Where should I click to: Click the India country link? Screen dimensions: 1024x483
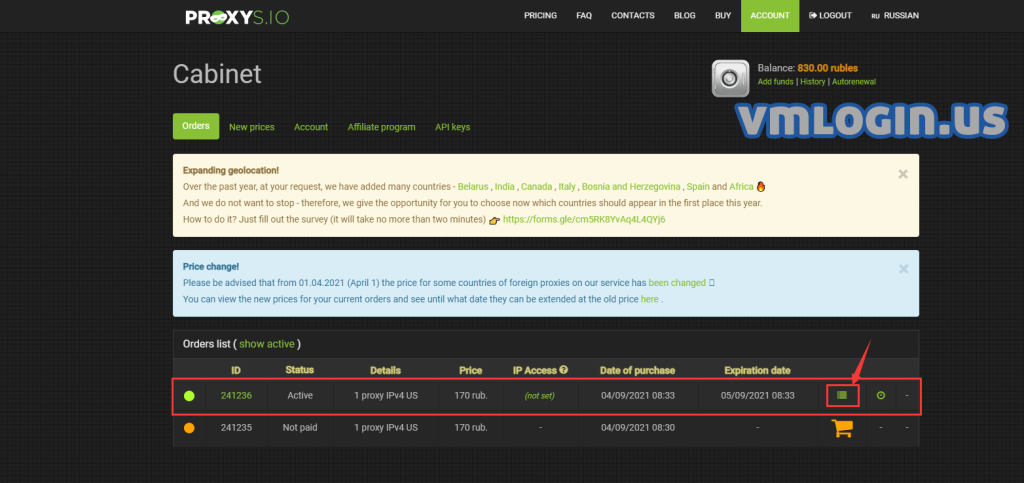click(x=504, y=187)
